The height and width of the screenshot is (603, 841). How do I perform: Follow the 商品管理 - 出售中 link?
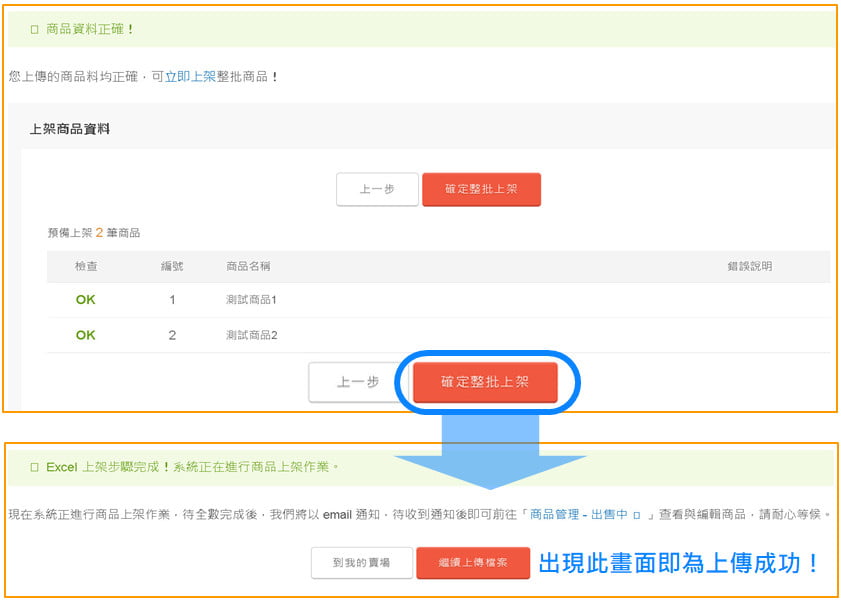click(x=578, y=514)
